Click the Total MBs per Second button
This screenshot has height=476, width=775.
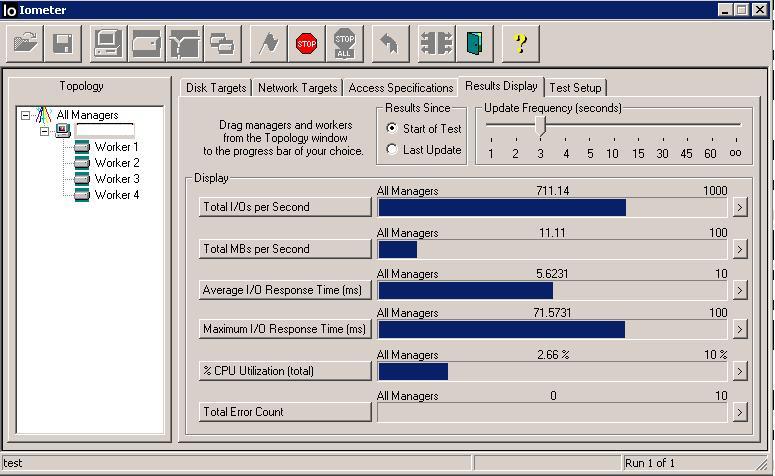(285, 249)
